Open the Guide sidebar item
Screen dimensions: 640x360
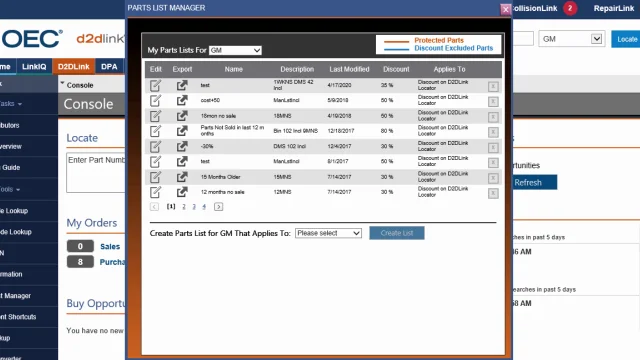[x=11, y=167]
